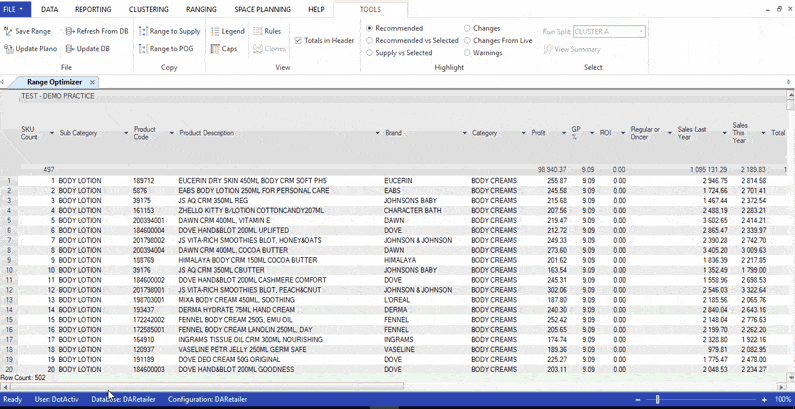
Task: Open the FILE menu
Action: pos(15,9)
